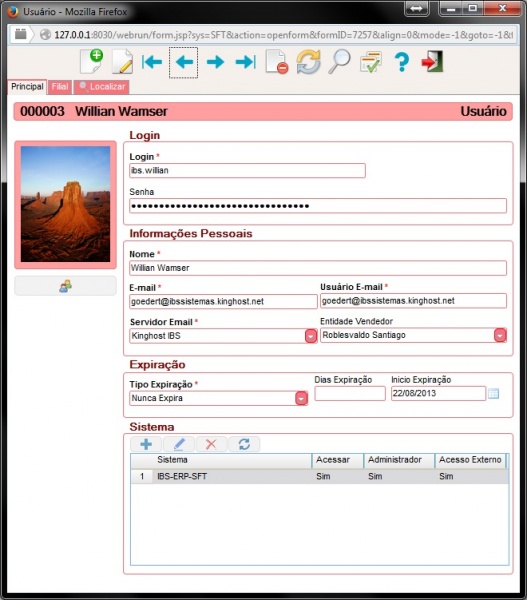Refresh the form with the circular arrows icon
Viewport: 527px width, 600px height.
[x=308, y=62]
